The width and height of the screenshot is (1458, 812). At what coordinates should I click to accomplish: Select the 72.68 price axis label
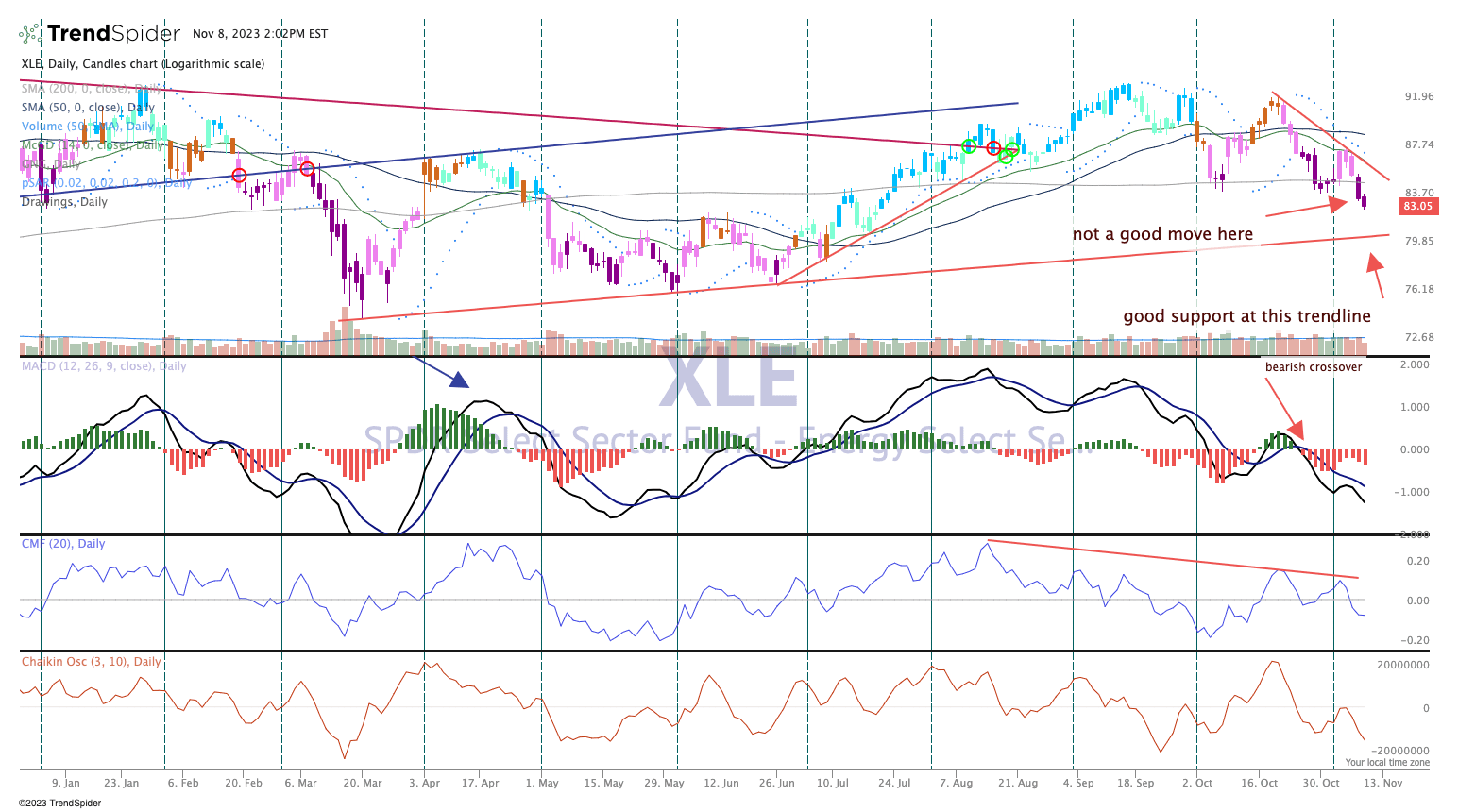[1419, 337]
